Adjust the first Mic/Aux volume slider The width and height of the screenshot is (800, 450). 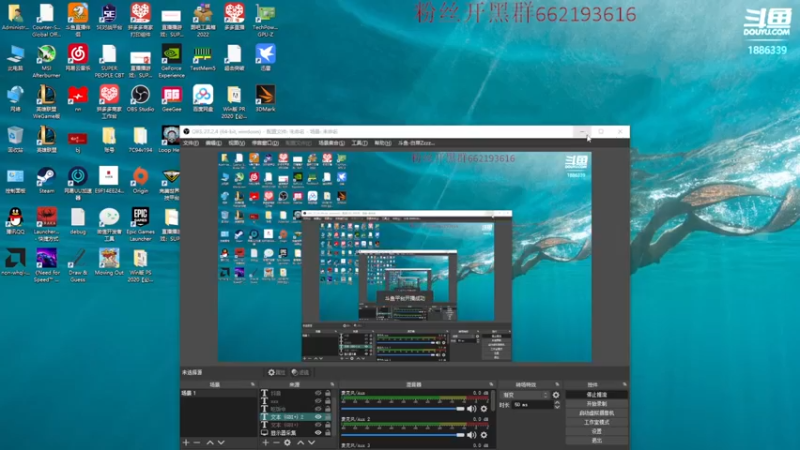[403, 409]
